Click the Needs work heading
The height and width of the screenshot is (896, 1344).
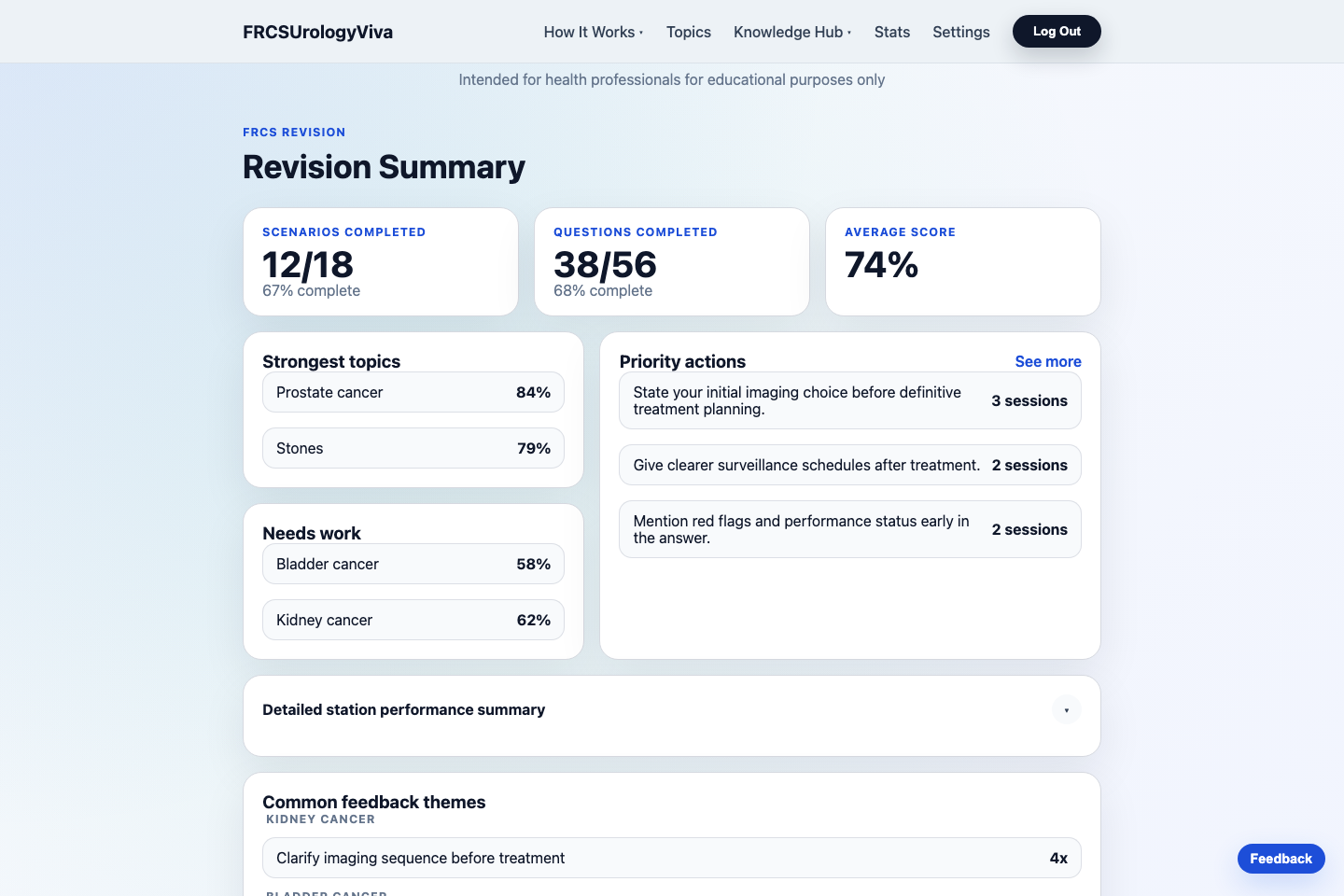[x=312, y=533]
